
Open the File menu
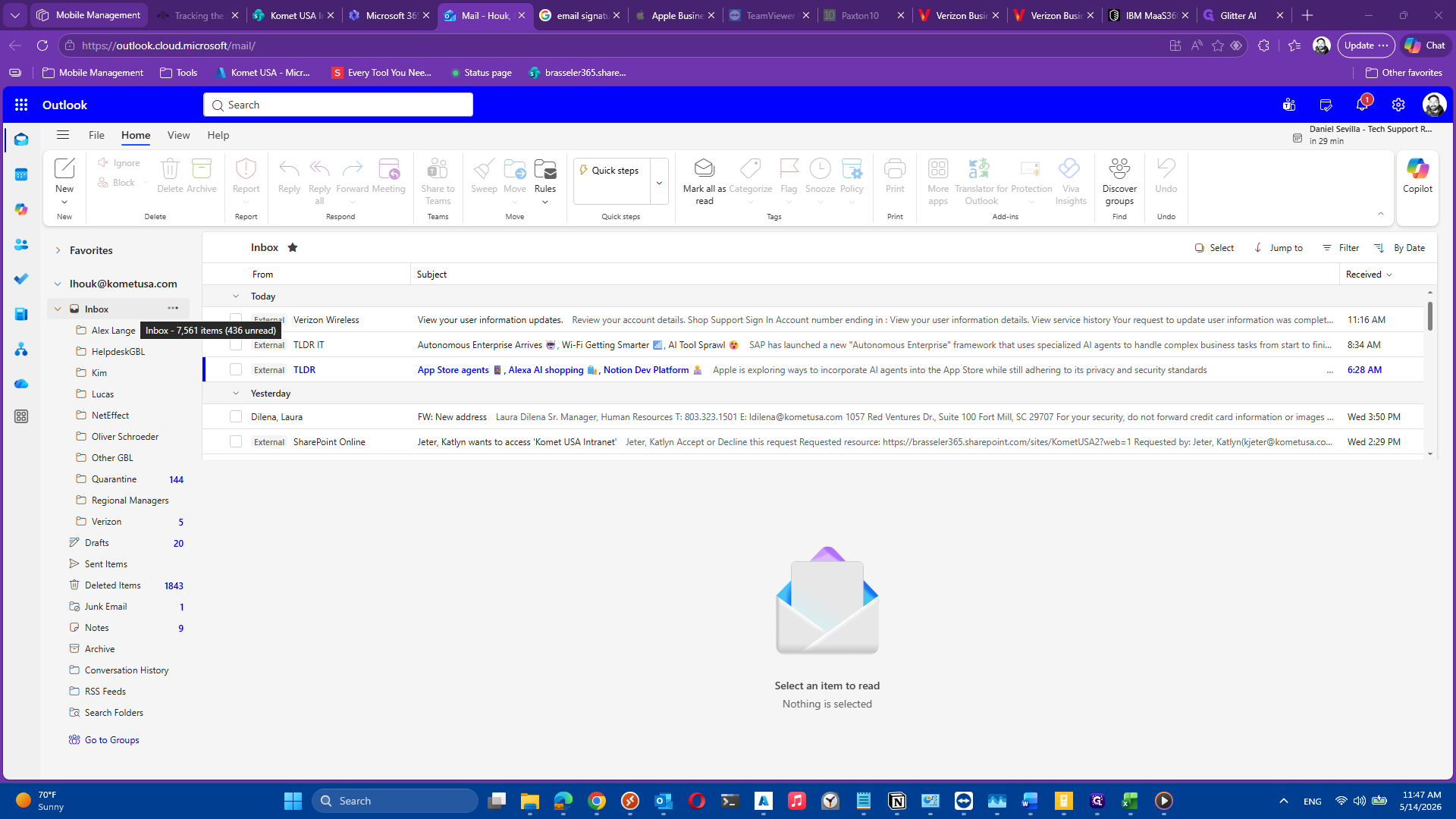click(x=96, y=135)
